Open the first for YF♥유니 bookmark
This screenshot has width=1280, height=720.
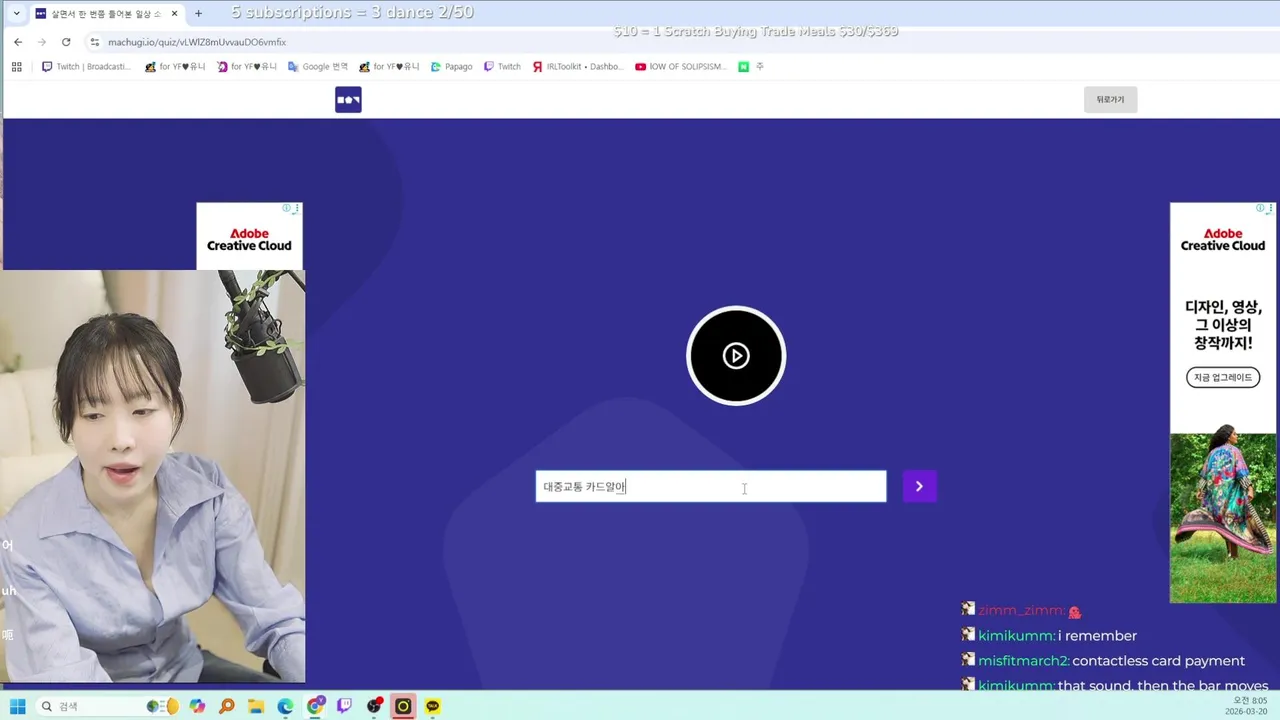point(175,67)
